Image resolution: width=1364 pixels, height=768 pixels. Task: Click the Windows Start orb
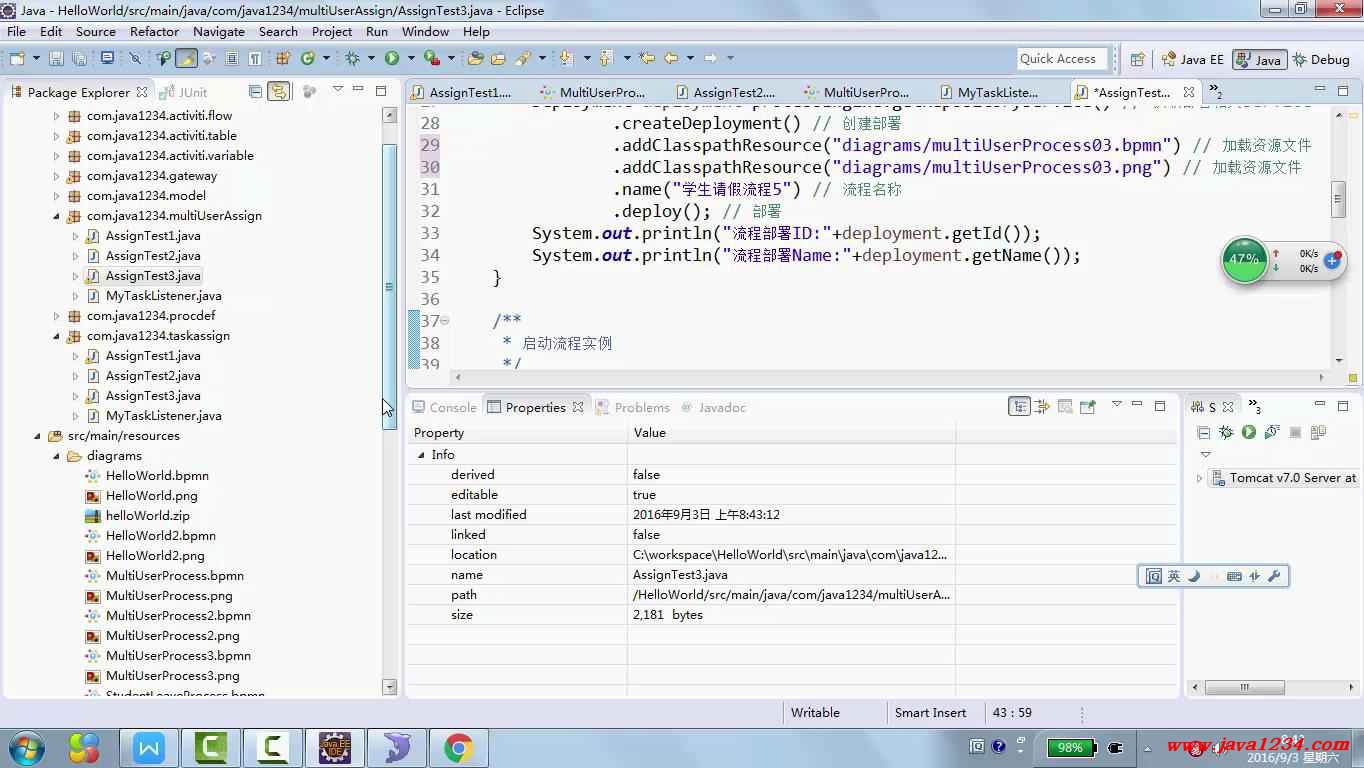26,747
